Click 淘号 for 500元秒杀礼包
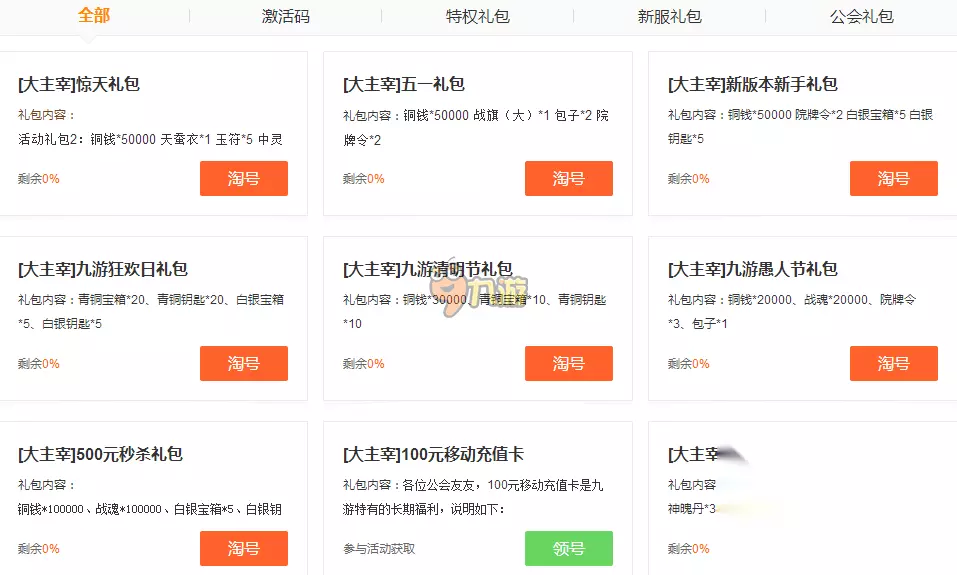This screenshot has height=575, width=957. (x=243, y=549)
